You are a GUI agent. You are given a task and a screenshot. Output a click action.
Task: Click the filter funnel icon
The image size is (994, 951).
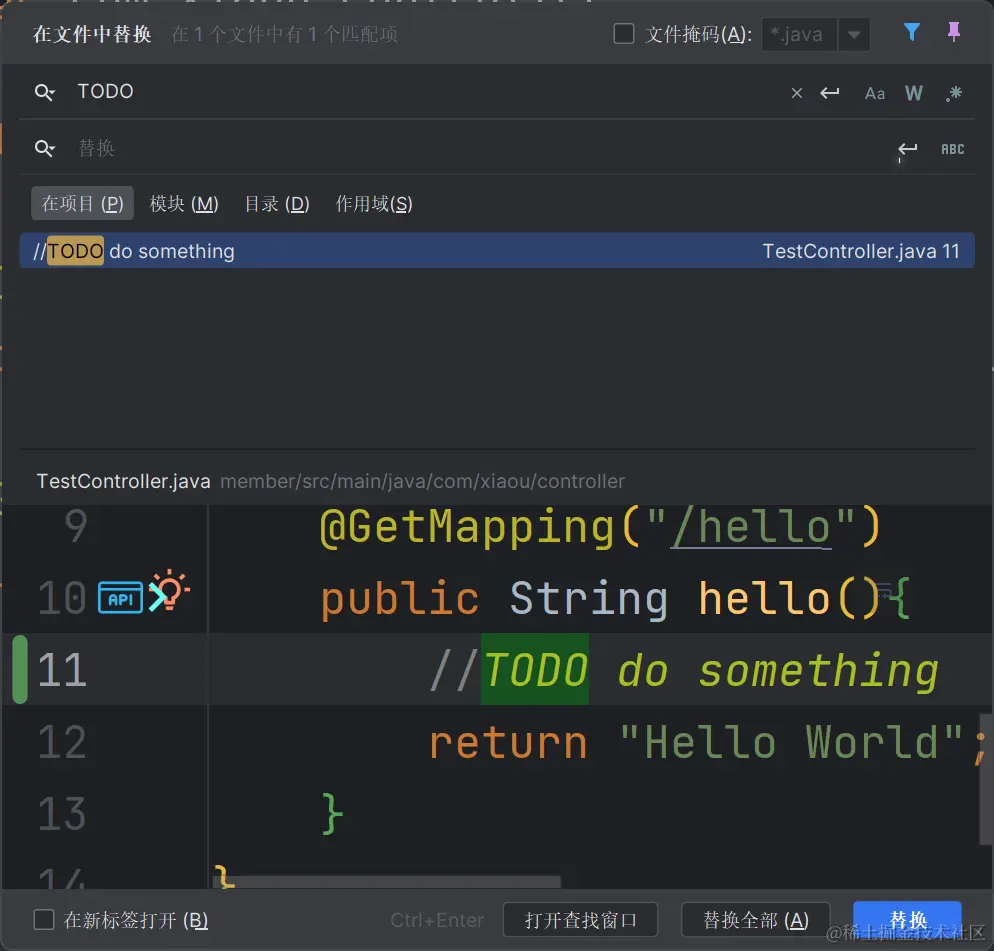click(x=912, y=32)
